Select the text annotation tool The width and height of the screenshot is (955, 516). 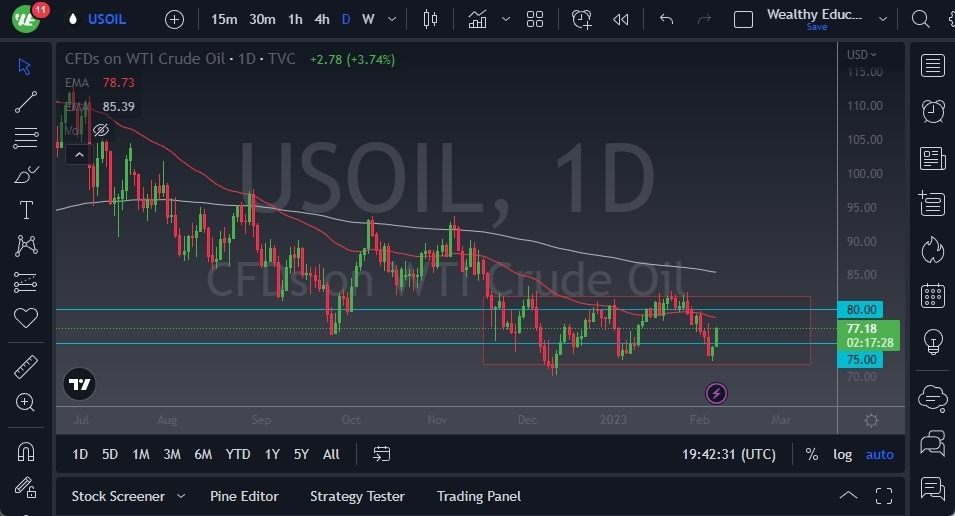26,210
